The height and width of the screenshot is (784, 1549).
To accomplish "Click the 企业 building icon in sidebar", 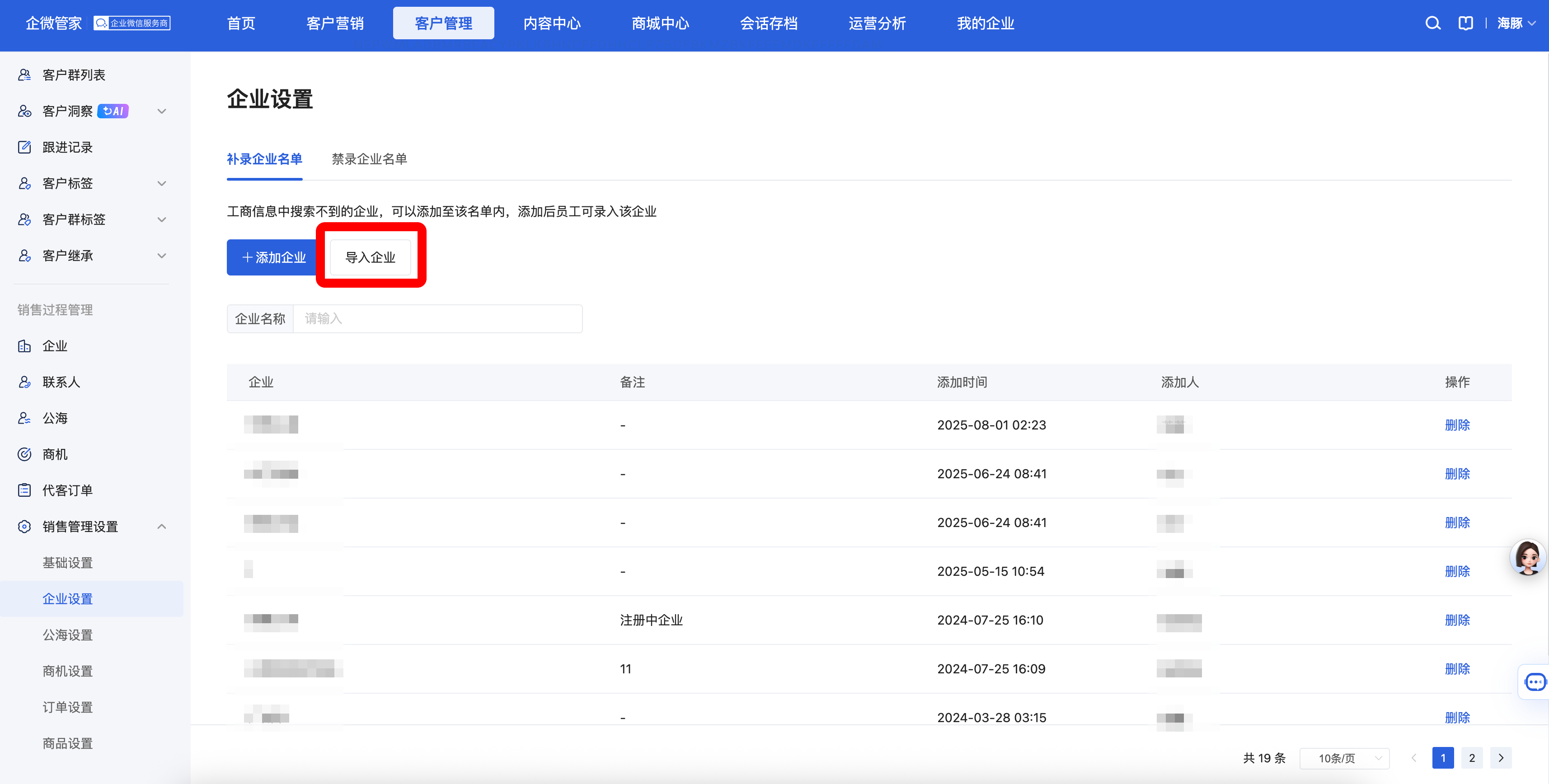I will point(24,346).
